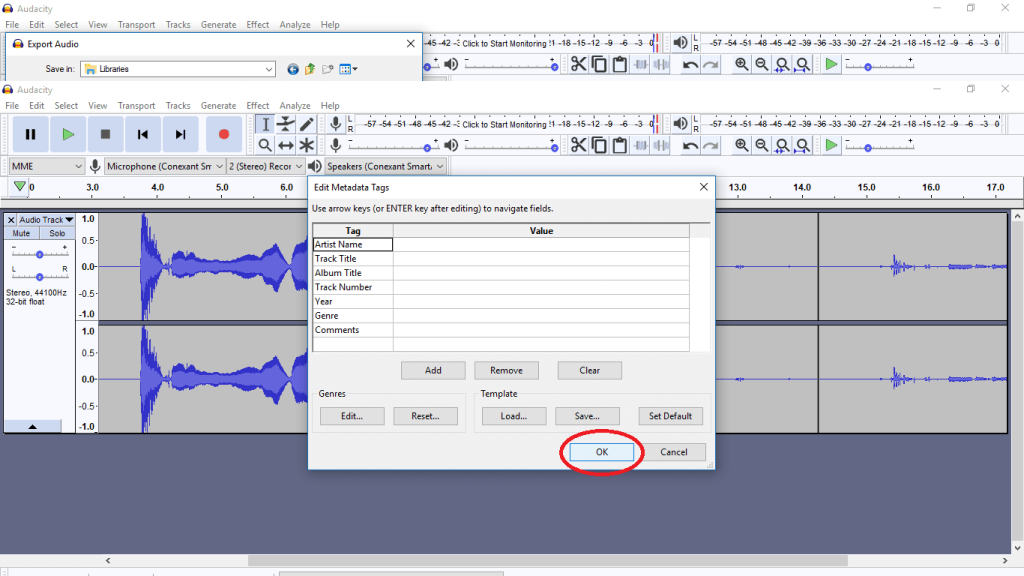
Task: Click the Skip to End button
Action: [x=180, y=135]
